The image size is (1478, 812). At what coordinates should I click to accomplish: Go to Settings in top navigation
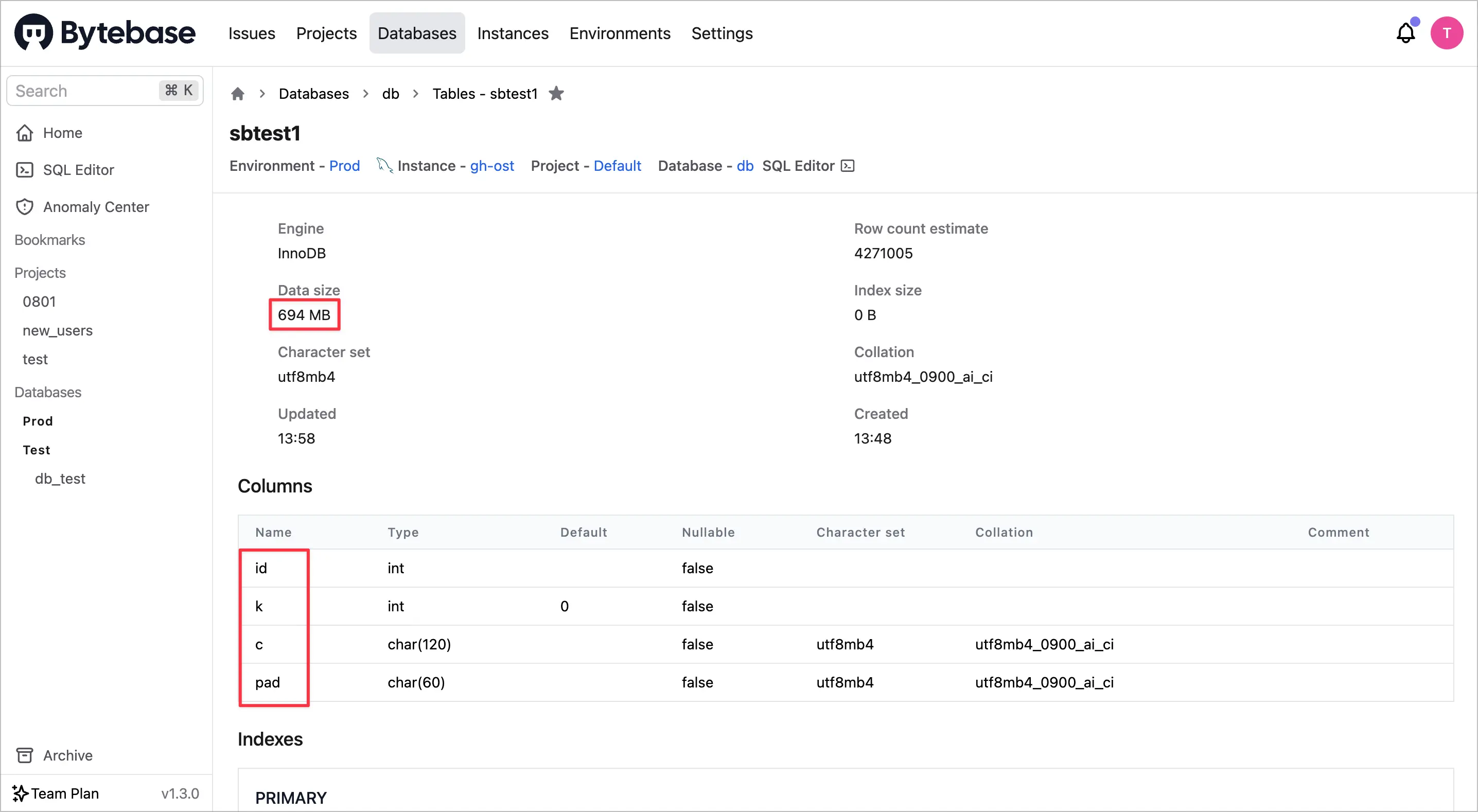(x=721, y=33)
